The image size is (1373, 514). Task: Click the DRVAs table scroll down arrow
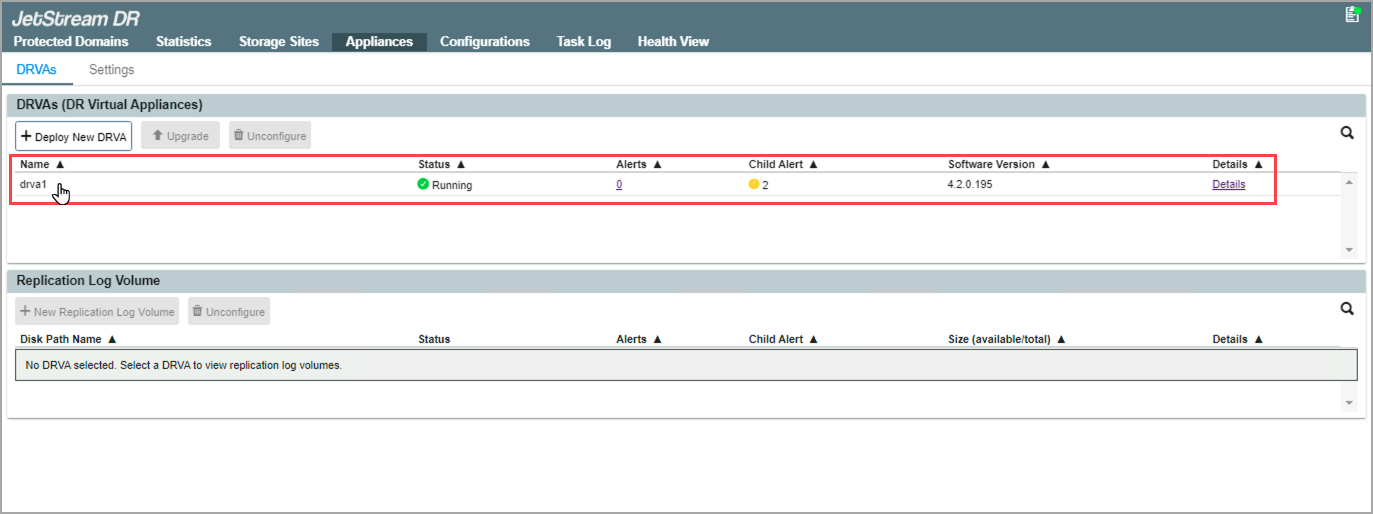click(x=1349, y=250)
